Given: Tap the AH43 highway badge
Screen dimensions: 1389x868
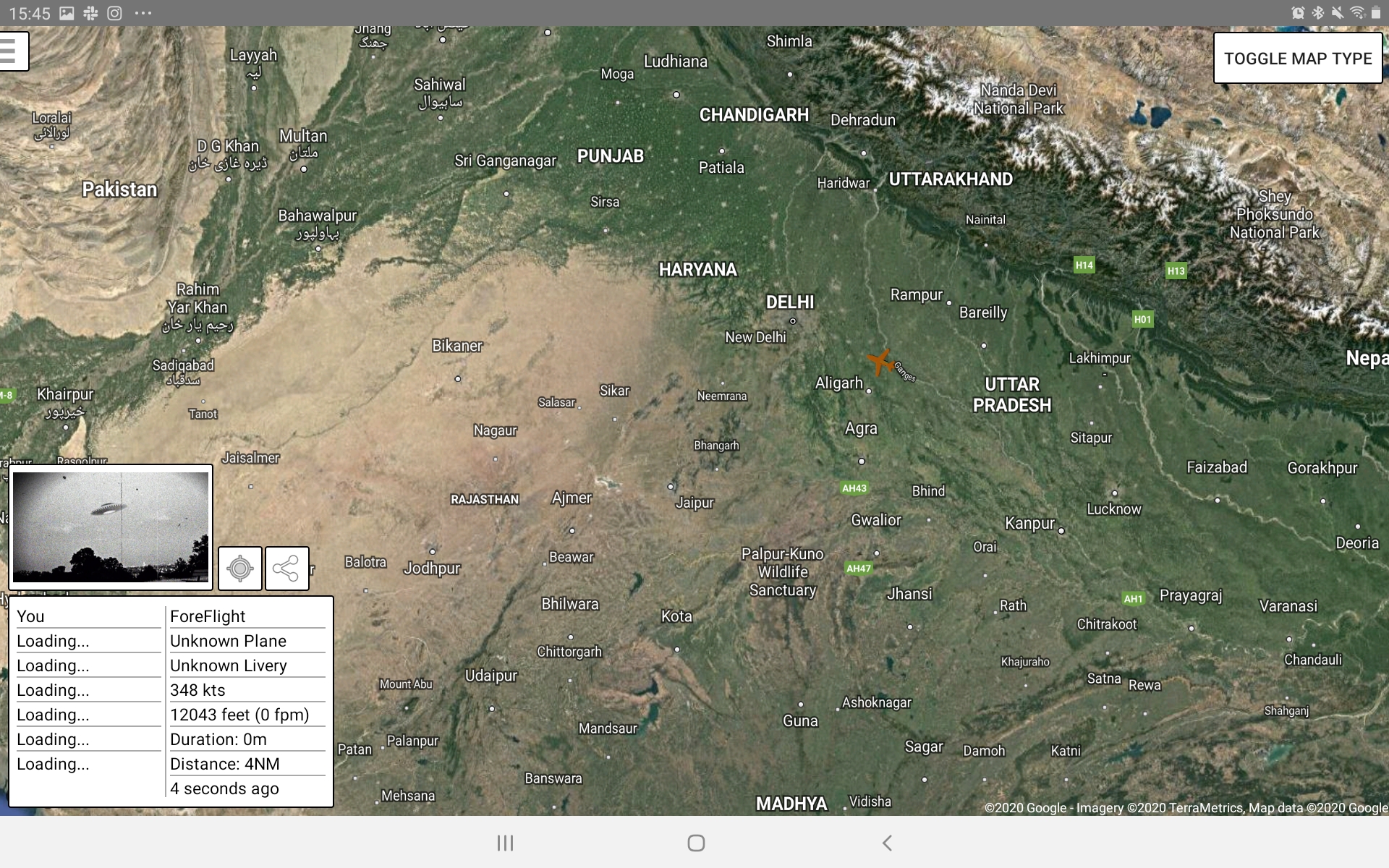Looking at the screenshot, I should 854,488.
